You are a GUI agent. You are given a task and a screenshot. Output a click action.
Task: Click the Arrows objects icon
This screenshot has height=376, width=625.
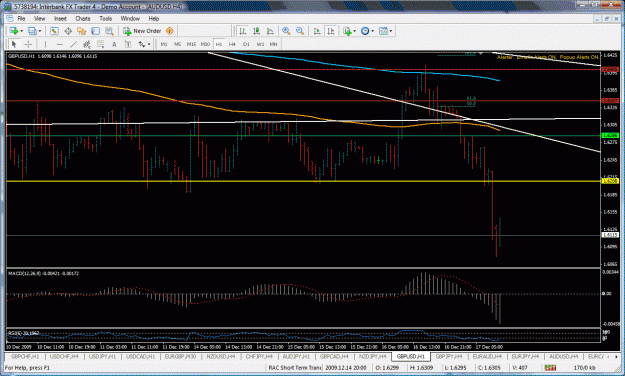point(142,44)
